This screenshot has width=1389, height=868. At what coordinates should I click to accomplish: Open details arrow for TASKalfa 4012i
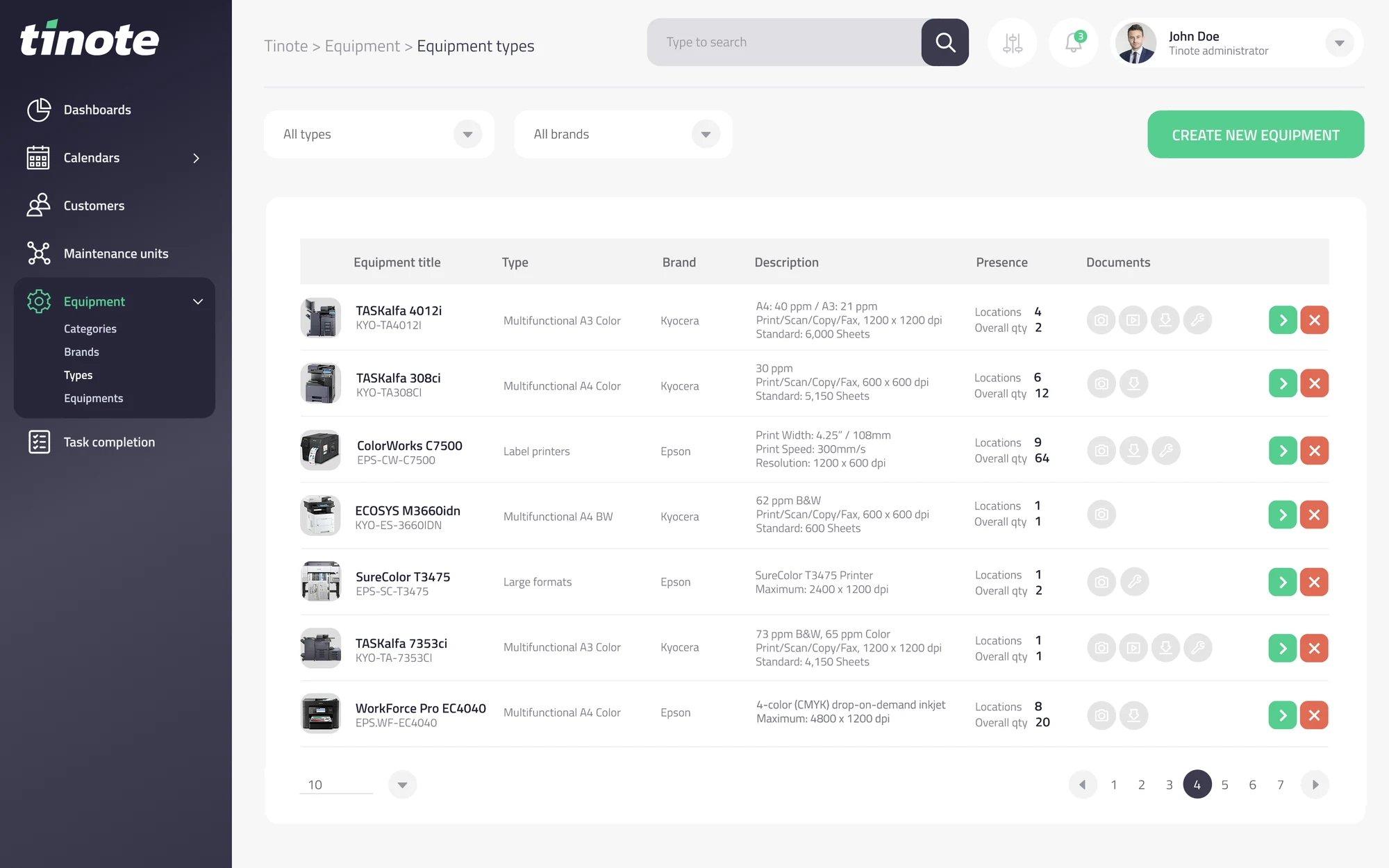coord(1283,320)
